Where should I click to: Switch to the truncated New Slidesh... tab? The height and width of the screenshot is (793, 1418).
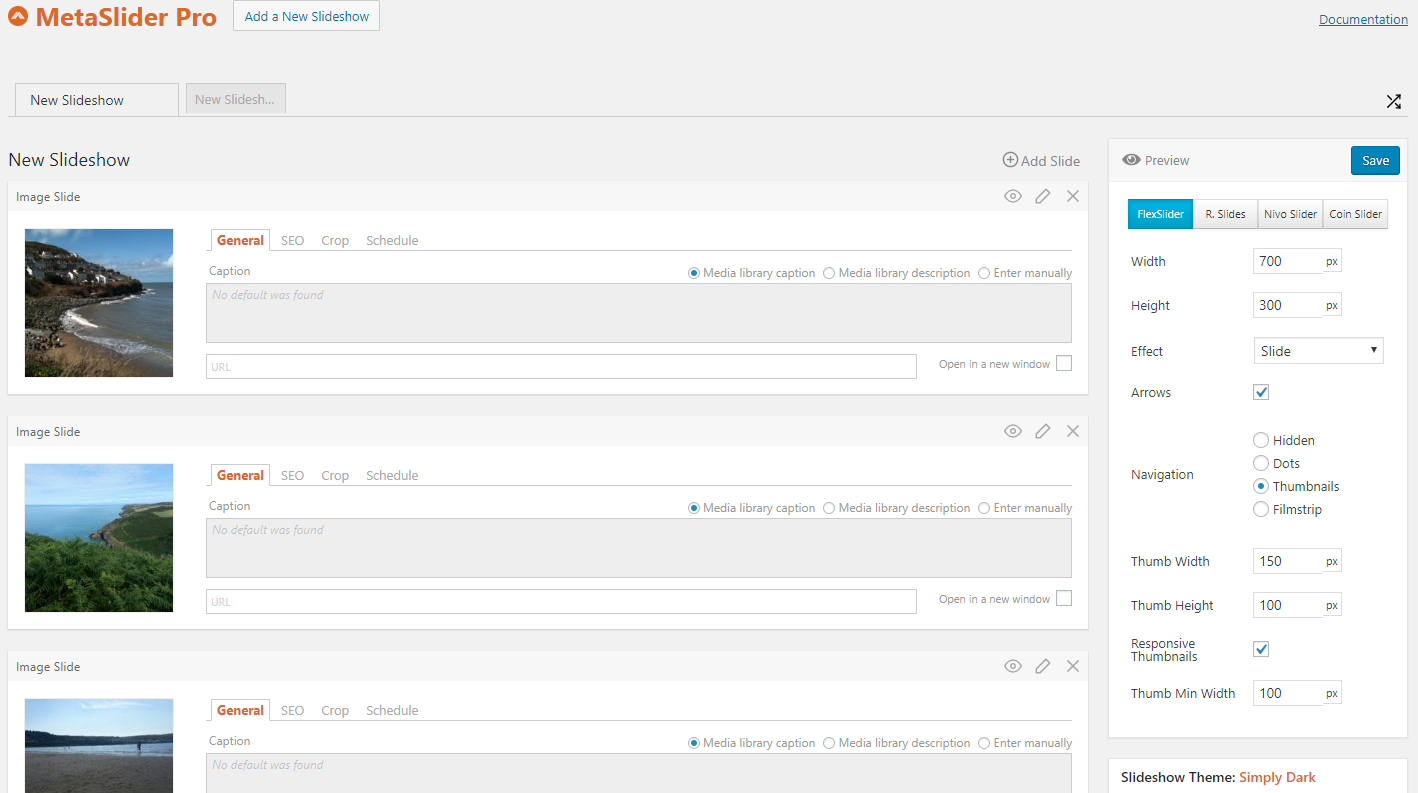click(236, 99)
